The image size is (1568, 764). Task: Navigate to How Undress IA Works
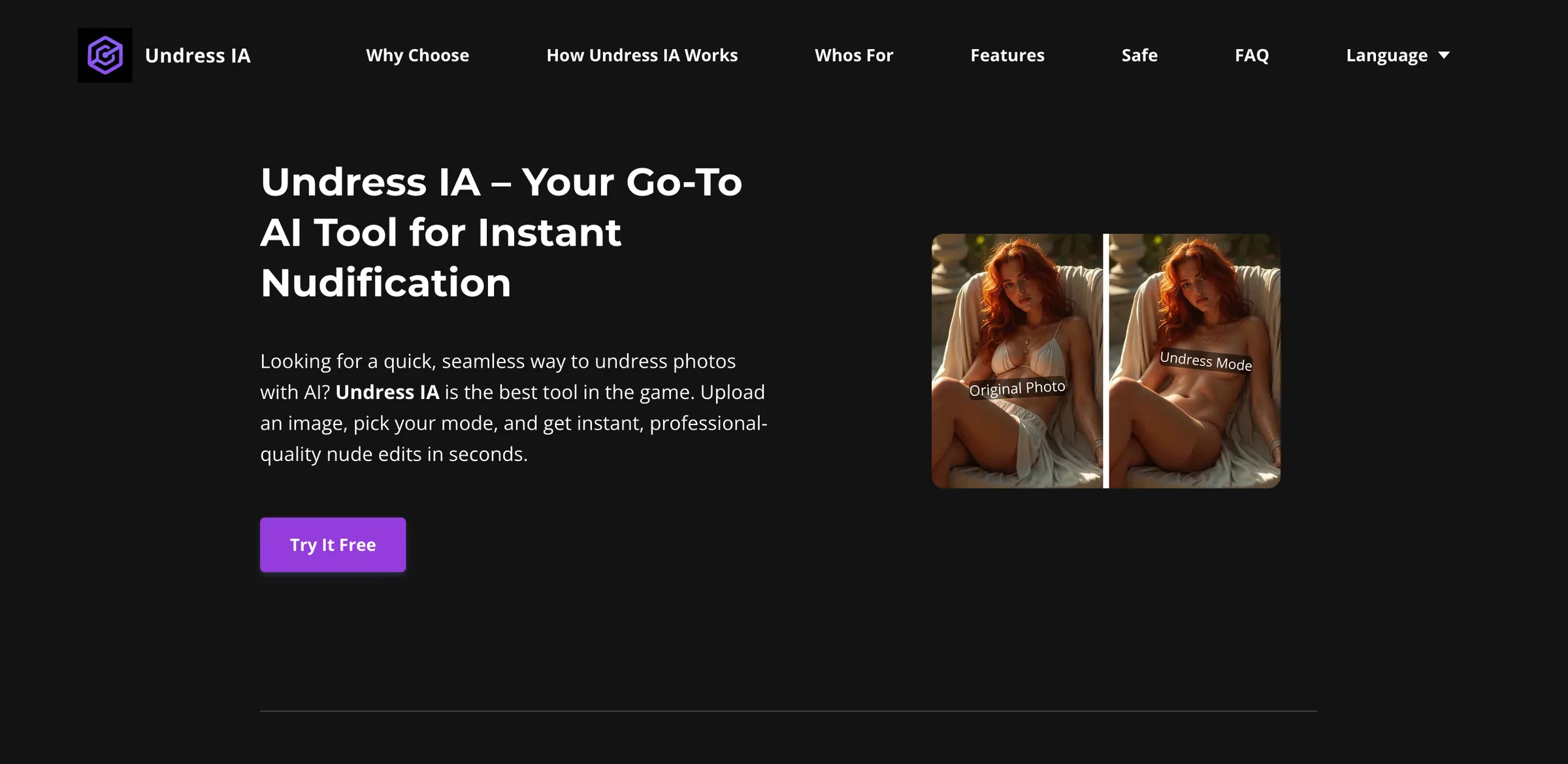coord(642,56)
